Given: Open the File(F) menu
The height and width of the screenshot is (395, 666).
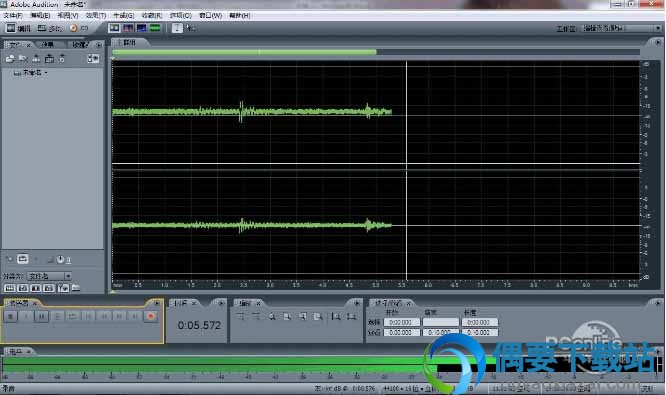Looking at the screenshot, I should [13, 16].
